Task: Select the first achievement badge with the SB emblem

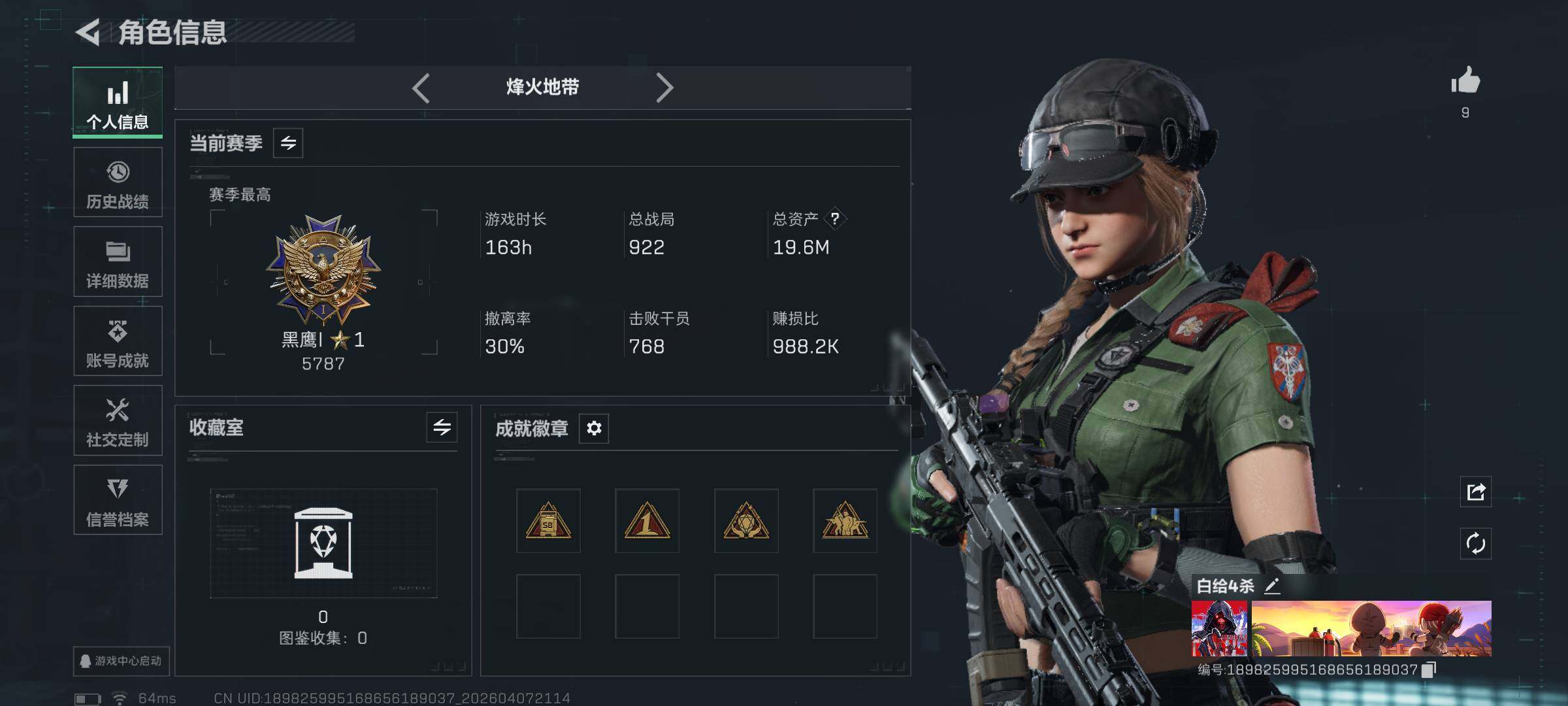Action: (x=548, y=521)
